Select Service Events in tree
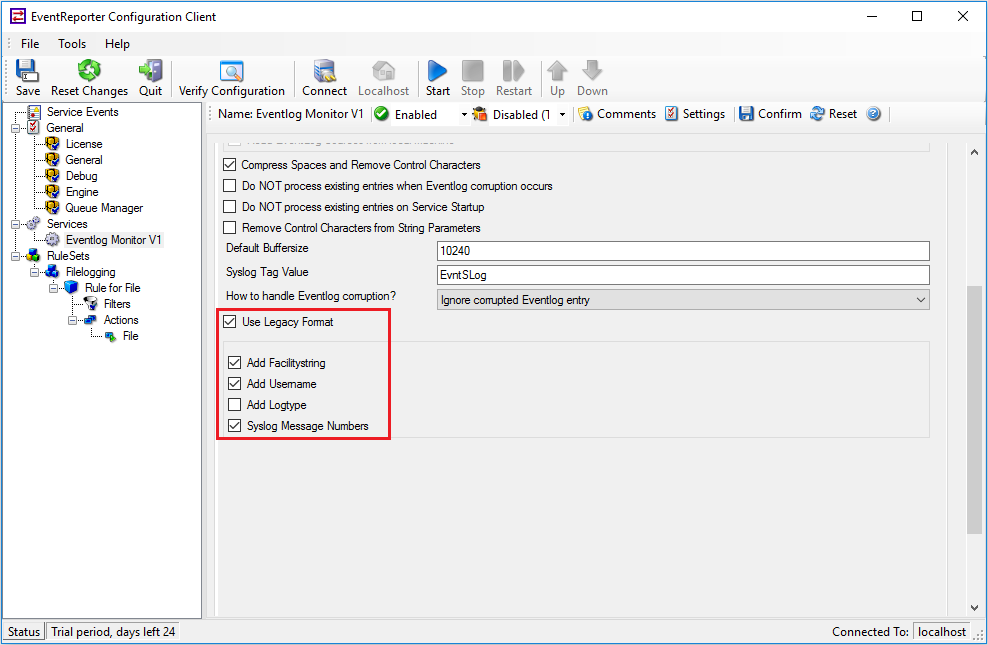This screenshot has height=645, width=988. click(83, 112)
